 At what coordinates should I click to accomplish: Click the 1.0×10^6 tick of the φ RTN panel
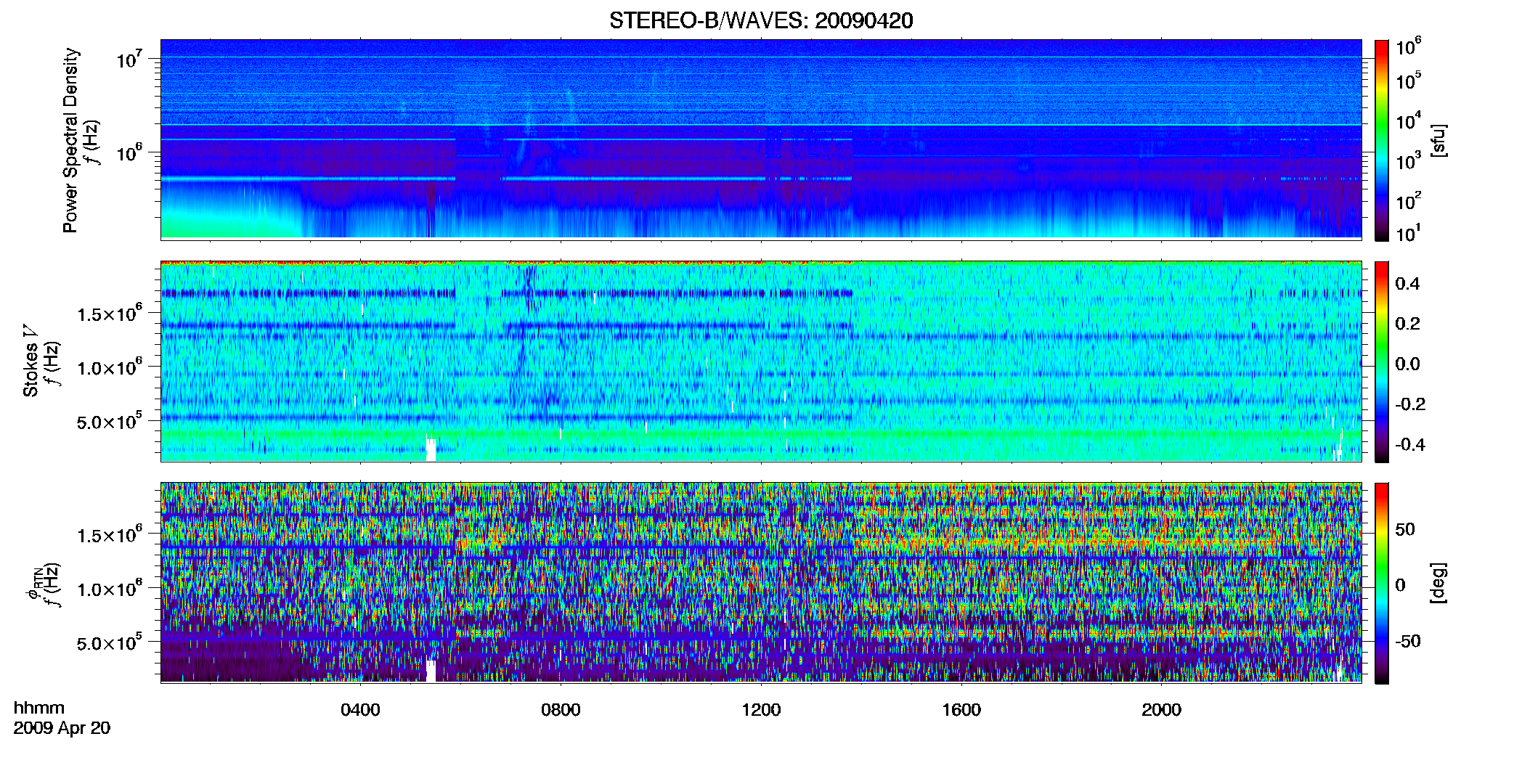point(110,589)
